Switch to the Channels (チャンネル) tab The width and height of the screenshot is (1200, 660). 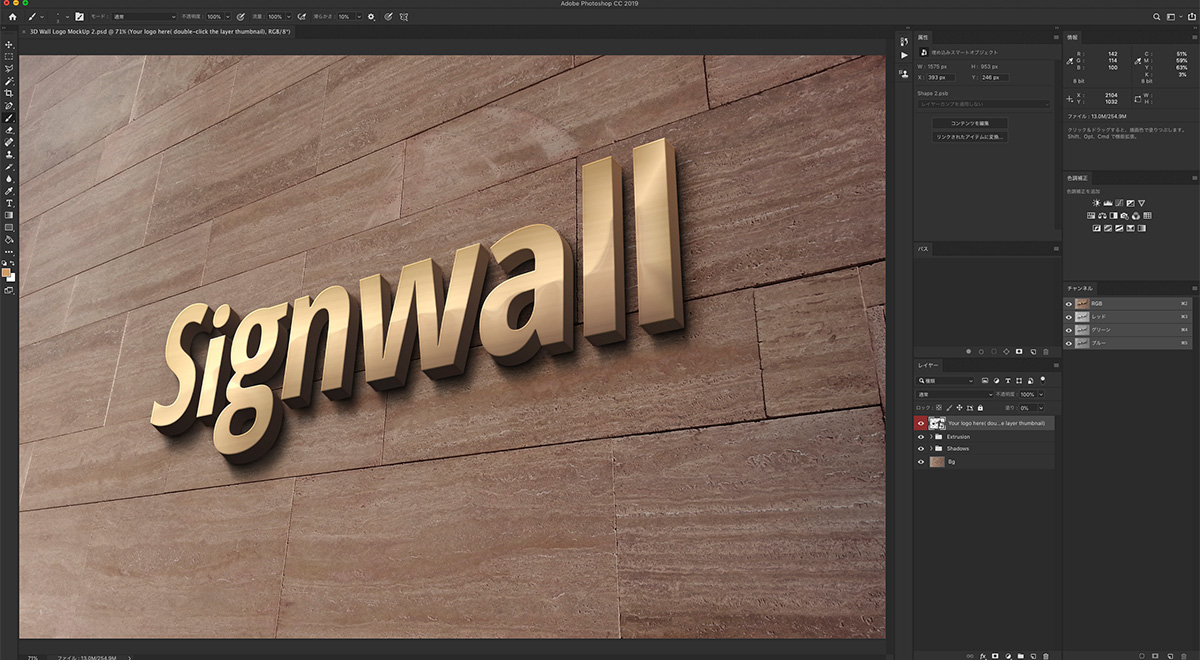1080,287
